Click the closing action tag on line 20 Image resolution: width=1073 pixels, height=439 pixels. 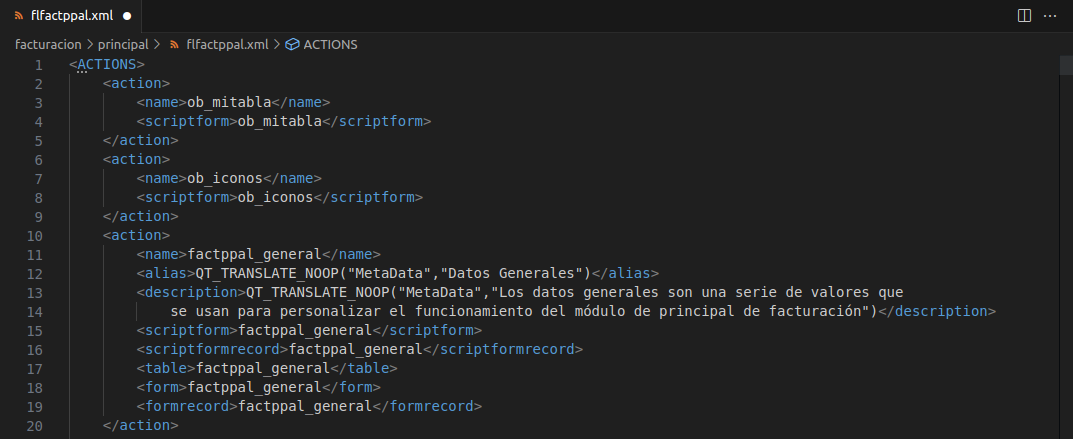click(140, 425)
